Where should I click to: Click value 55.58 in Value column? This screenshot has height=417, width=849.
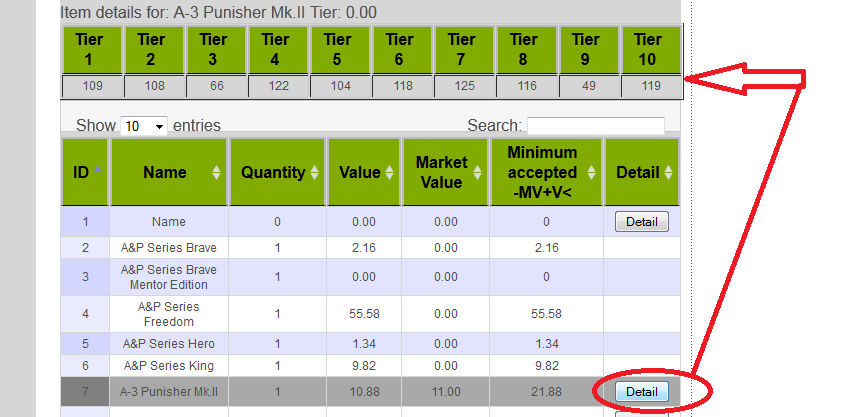pyautogui.click(x=364, y=314)
